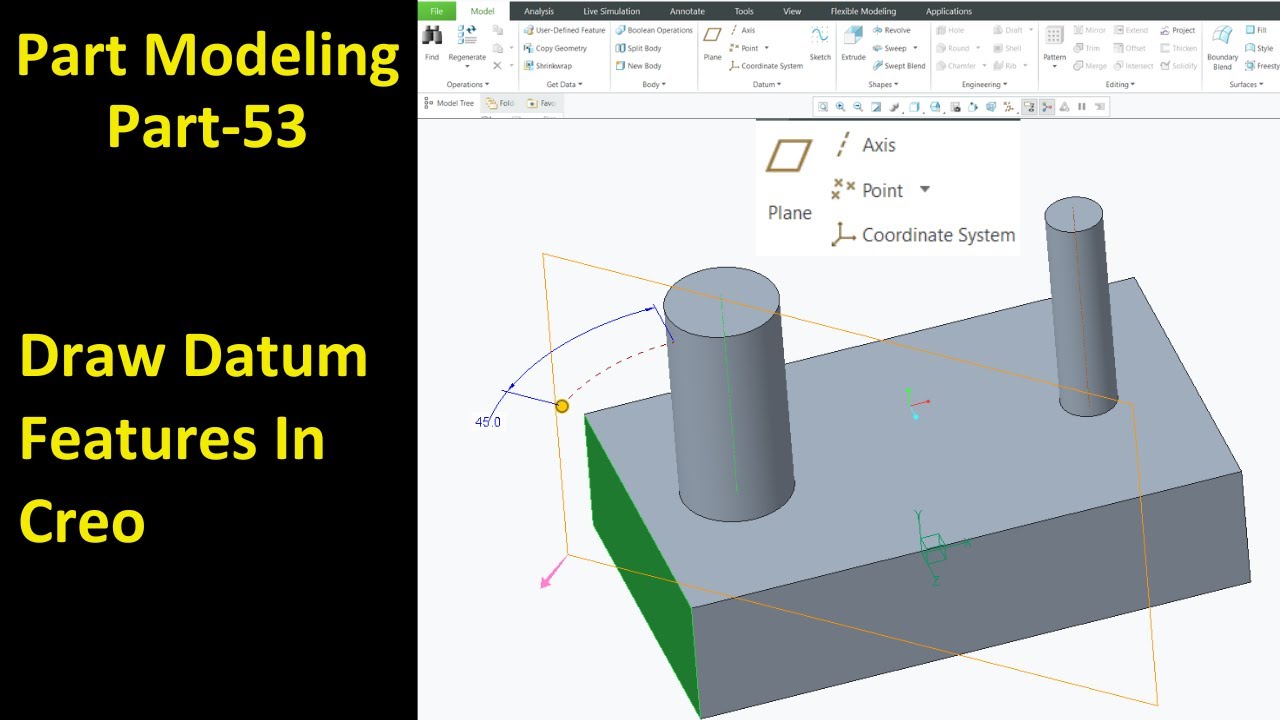Viewport: 1280px width, 720px height.
Task: Select the Extrude tool
Action: point(853,43)
